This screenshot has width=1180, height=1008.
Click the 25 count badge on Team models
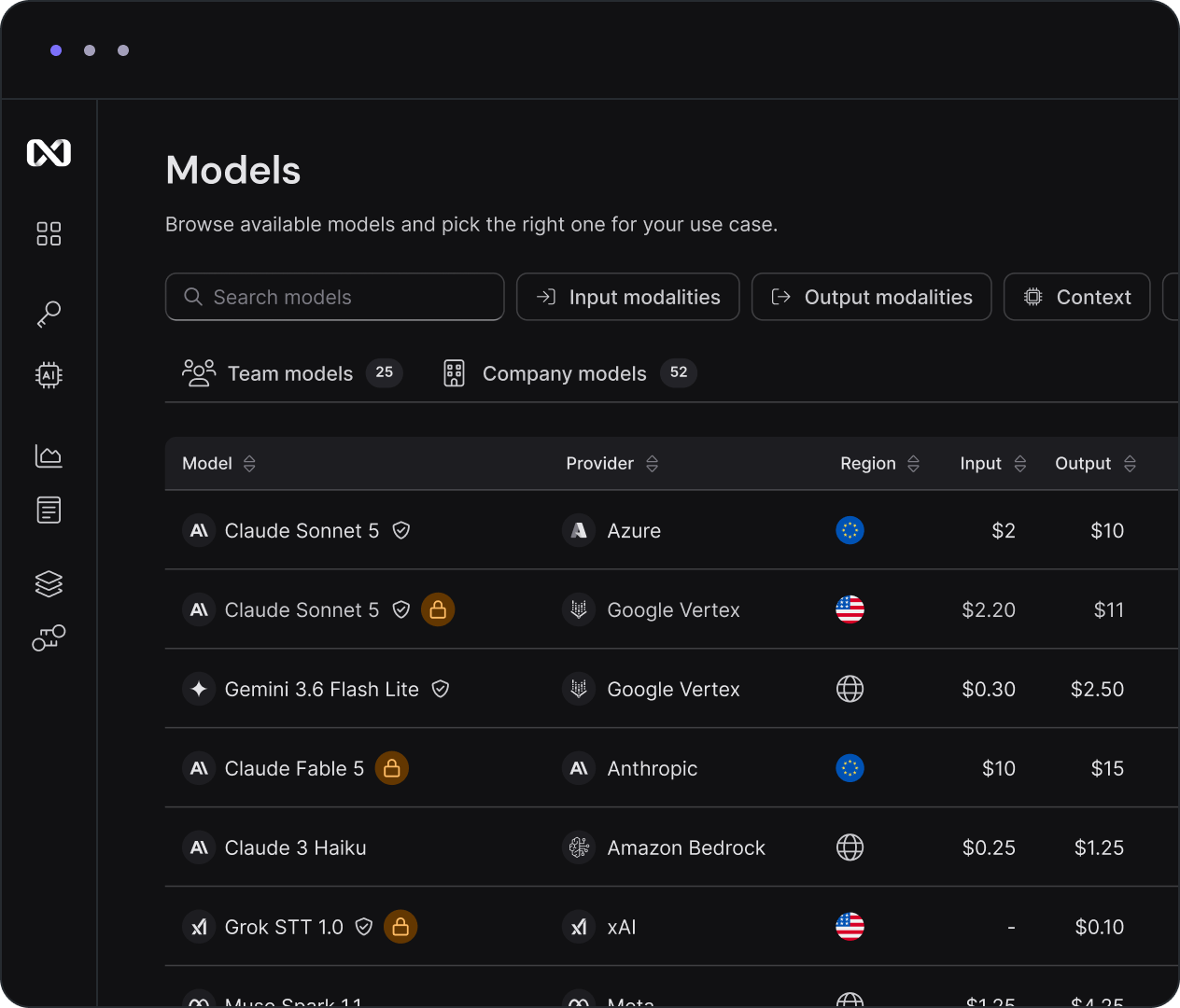point(385,372)
